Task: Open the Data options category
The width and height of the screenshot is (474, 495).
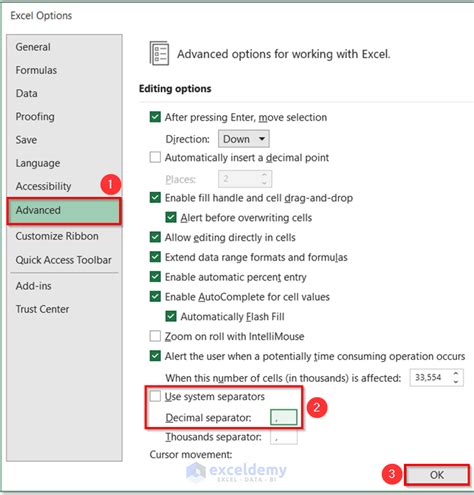Action: coord(26,93)
